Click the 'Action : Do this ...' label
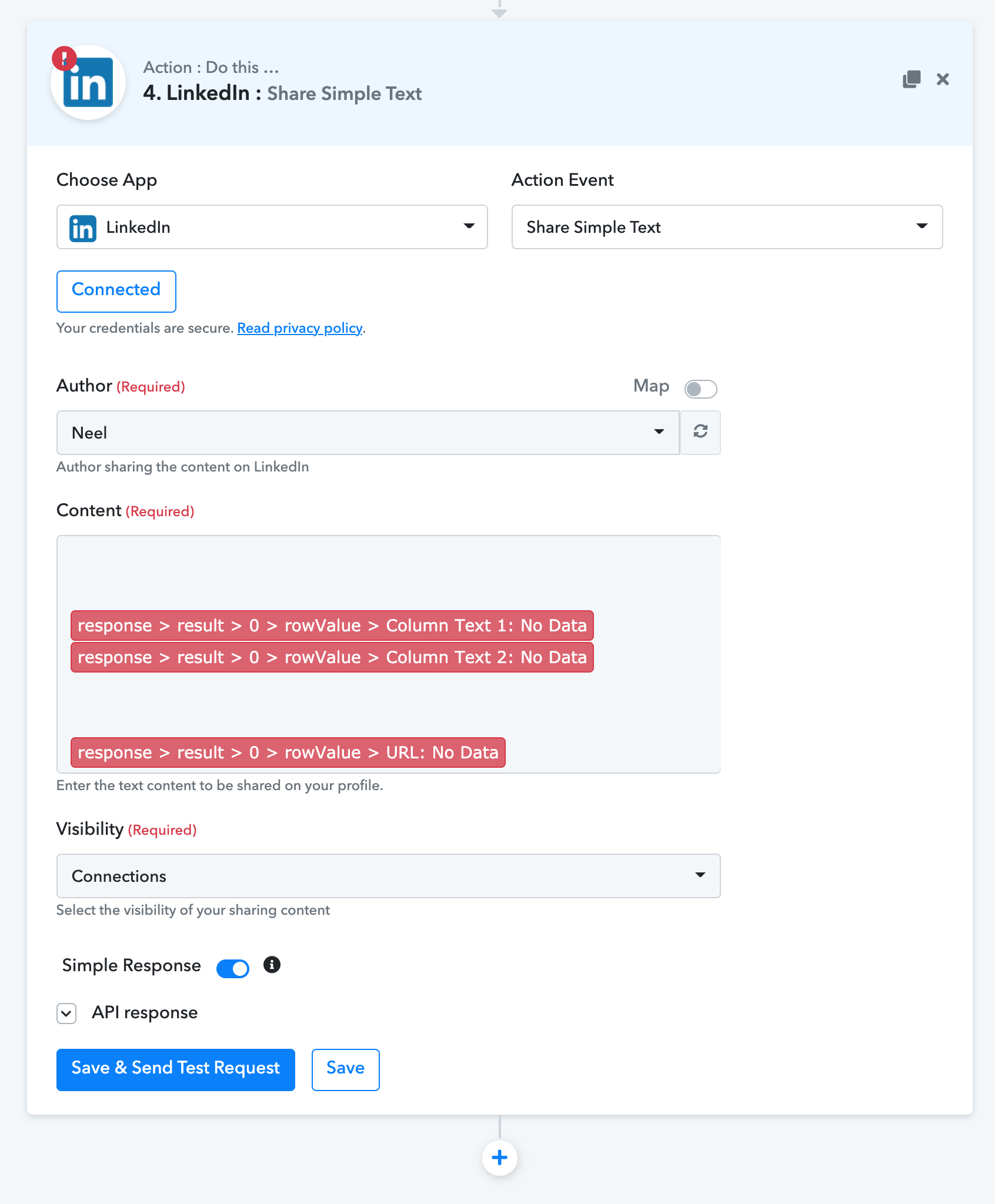Image resolution: width=995 pixels, height=1204 pixels. click(211, 68)
